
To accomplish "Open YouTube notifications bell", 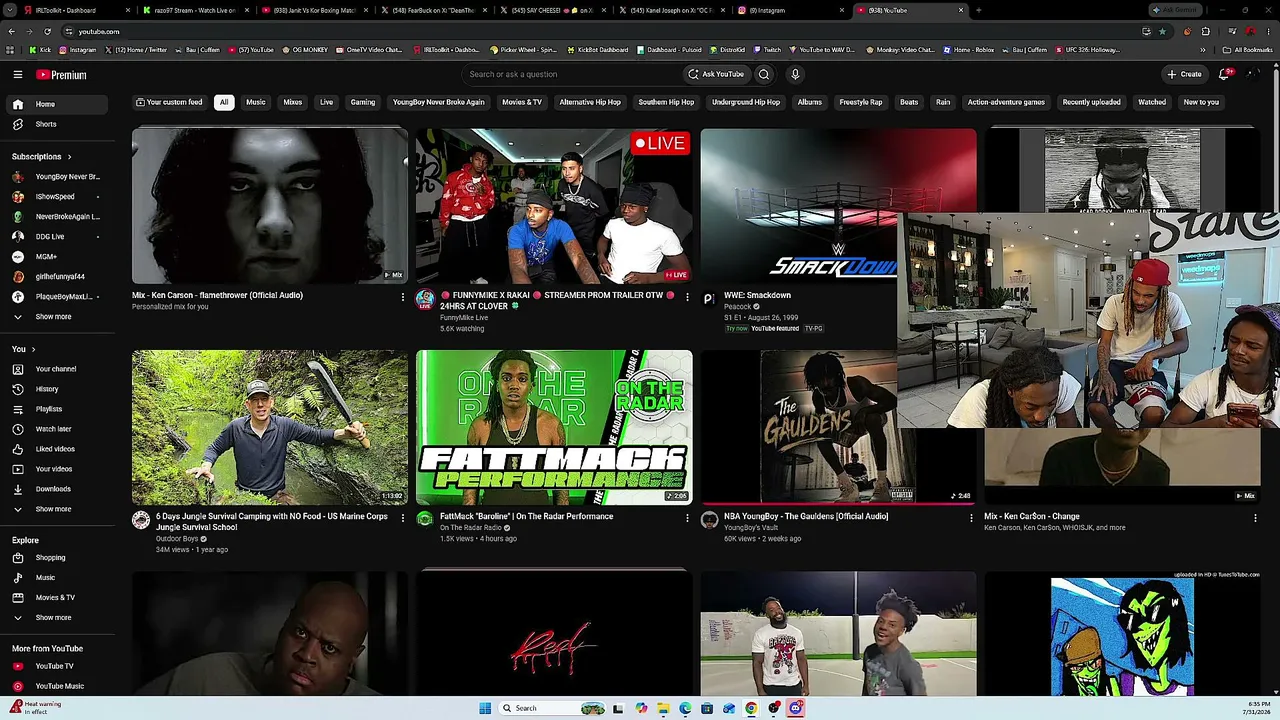I will [x=1224, y=74].
